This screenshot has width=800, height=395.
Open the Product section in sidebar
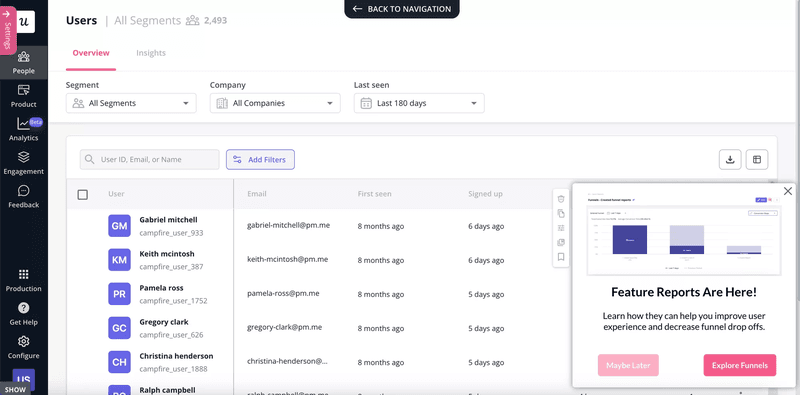[23, 96]
